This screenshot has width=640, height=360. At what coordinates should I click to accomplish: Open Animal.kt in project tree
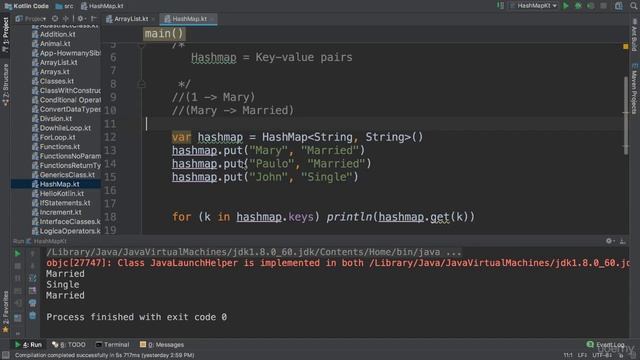point(55,44)
